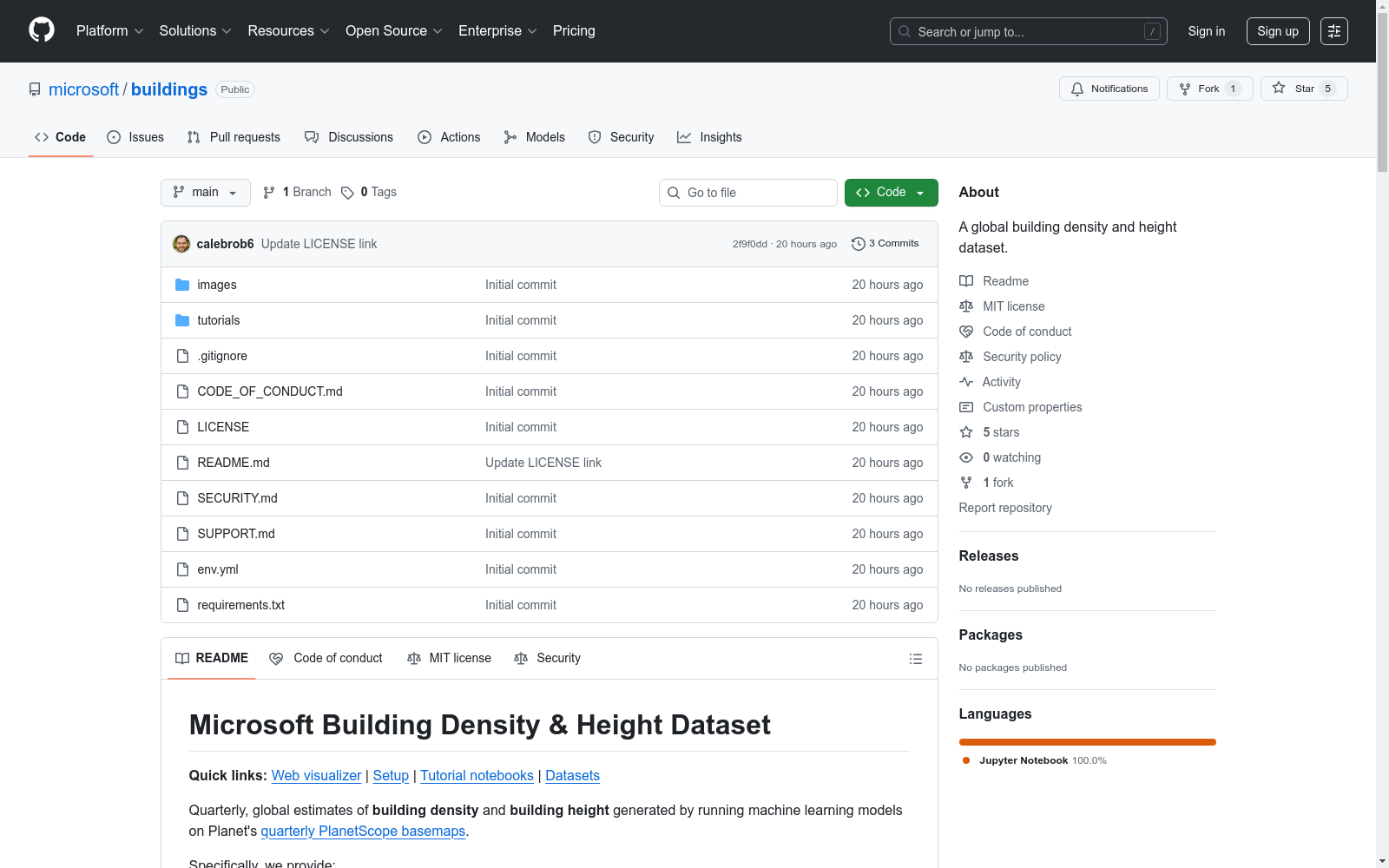The image size is (1389, 868).
Task: Click the Notifications bell button
Action: coord(1109,89)
